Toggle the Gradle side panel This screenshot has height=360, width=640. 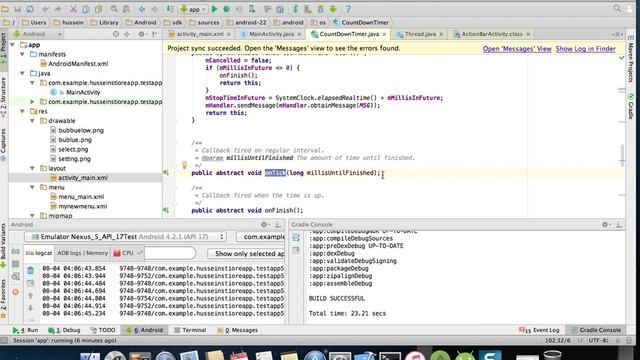point(631,107)
